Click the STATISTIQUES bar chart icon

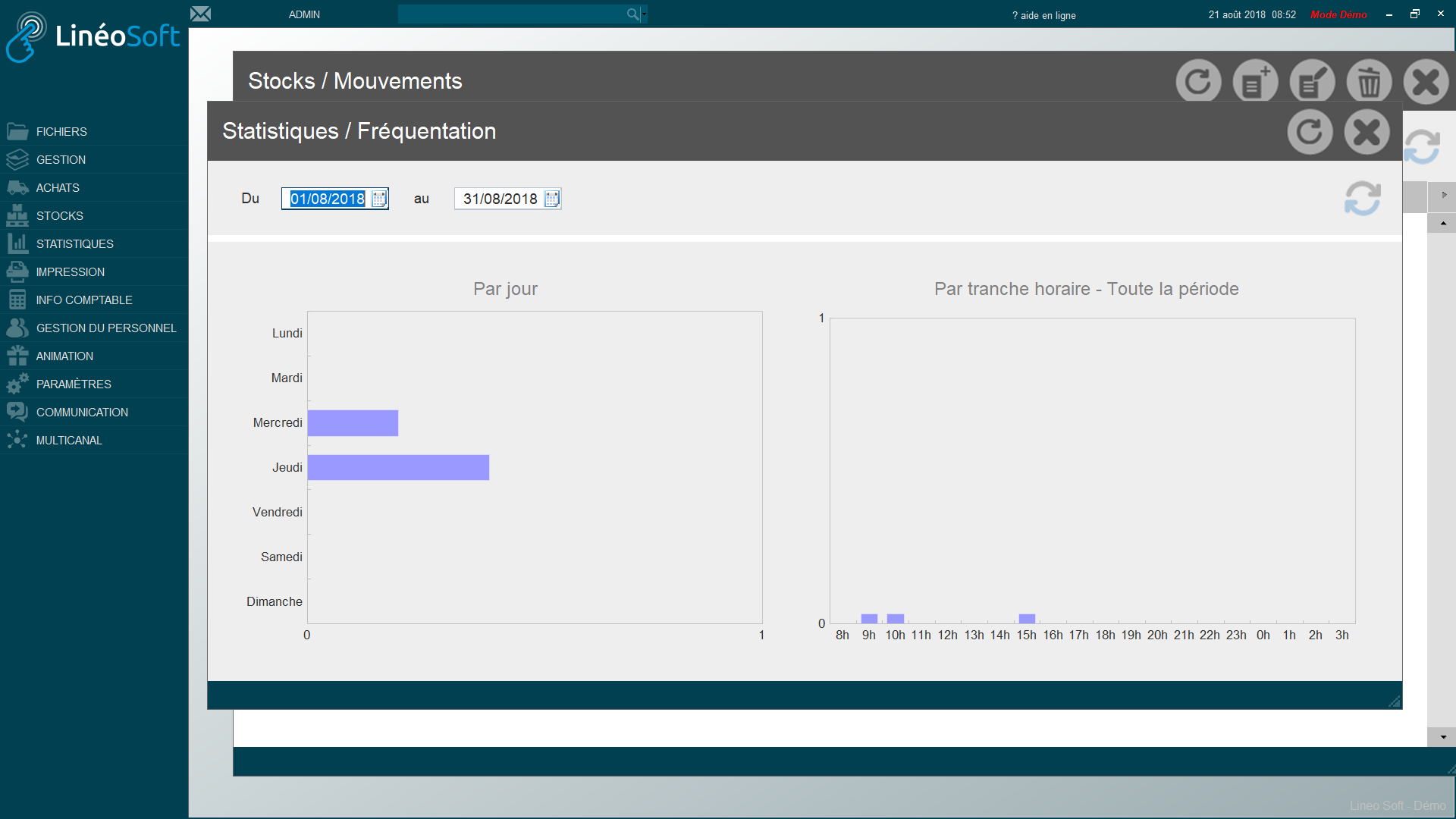17,243
